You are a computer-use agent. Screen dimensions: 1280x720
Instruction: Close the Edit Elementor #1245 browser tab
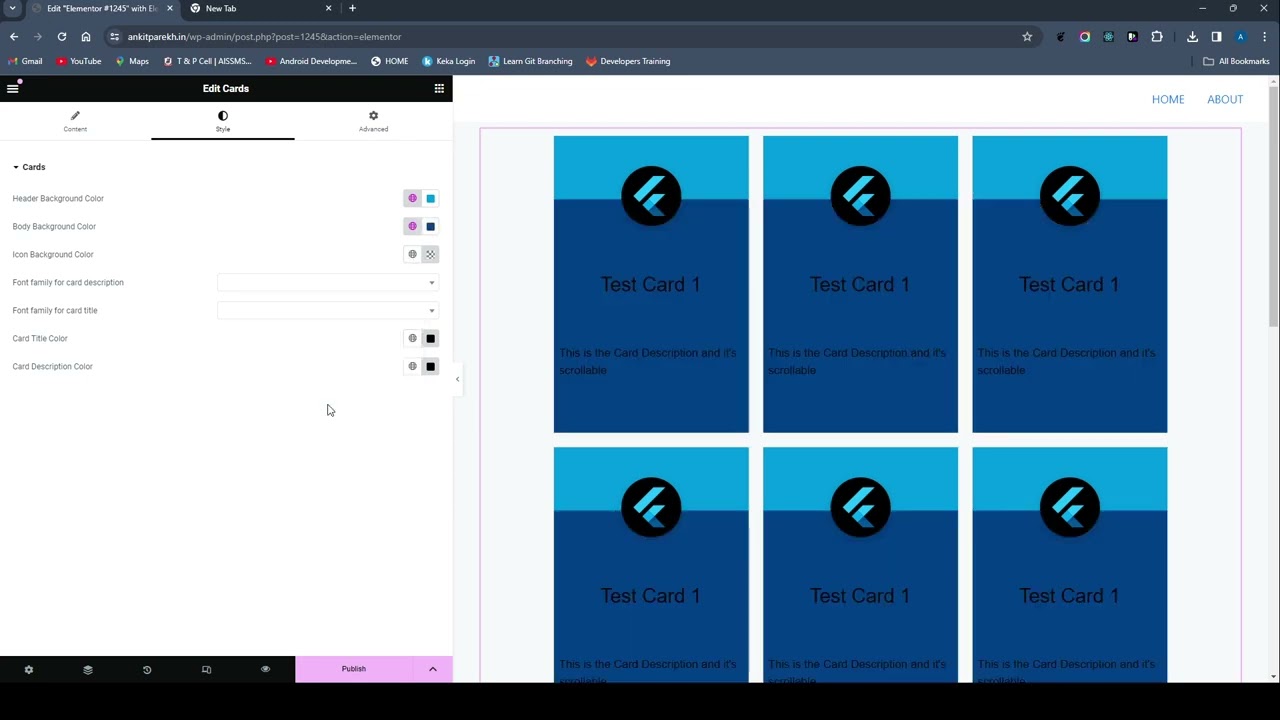170,8
